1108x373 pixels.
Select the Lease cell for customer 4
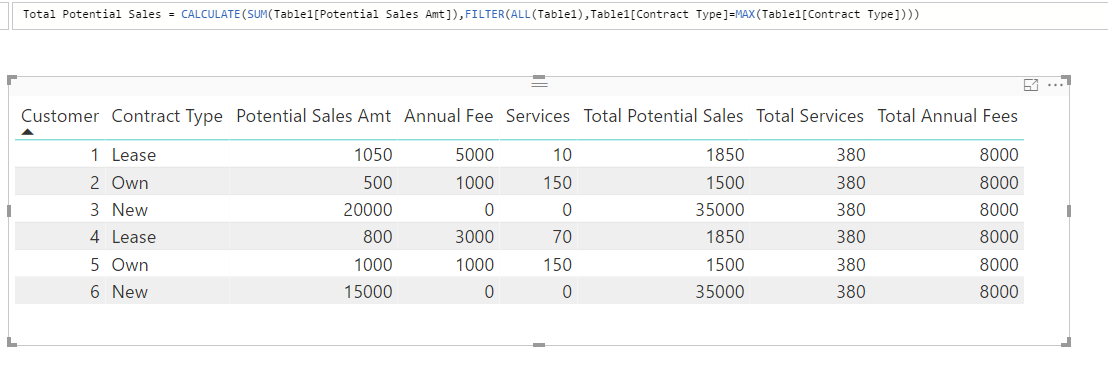[134, 237]
